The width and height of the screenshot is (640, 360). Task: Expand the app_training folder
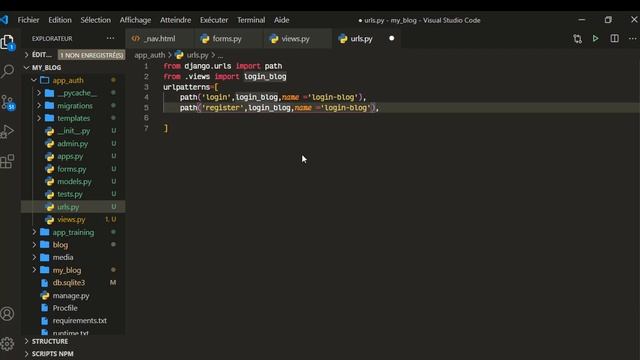(34, 232)
